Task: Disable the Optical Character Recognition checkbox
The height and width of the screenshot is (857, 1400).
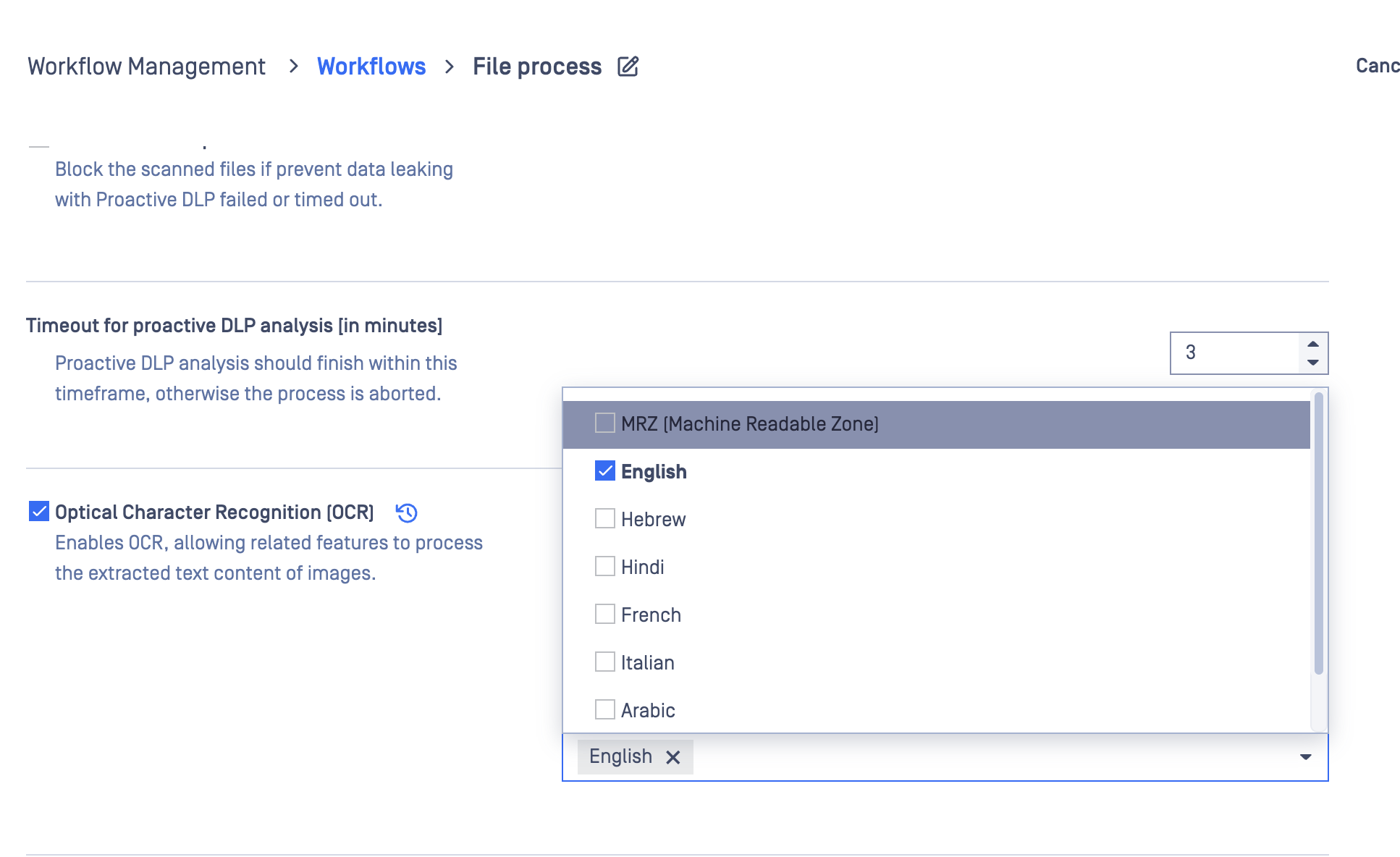Action: click(39, 512)
